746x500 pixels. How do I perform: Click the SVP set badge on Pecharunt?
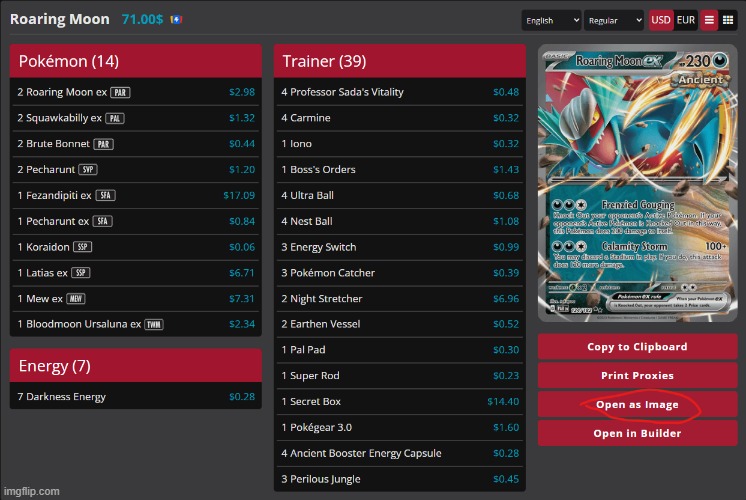[88, 169]
